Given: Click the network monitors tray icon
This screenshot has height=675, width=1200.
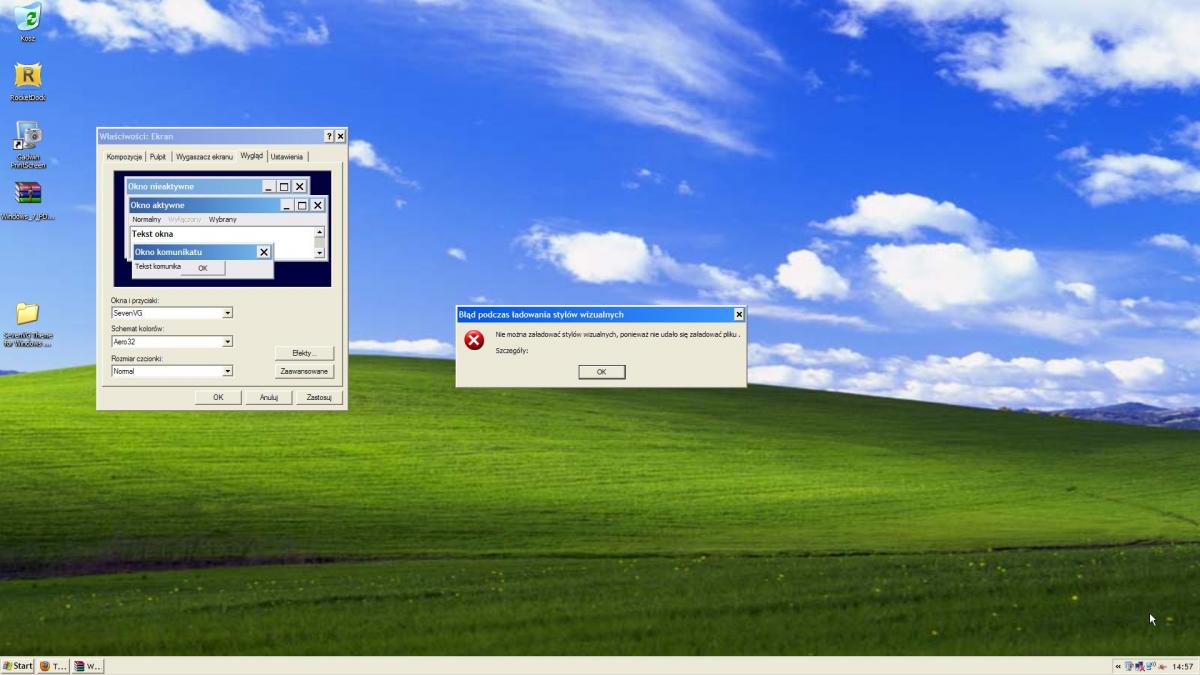Looking at the screenshot, I should [x=1151, y=666].
